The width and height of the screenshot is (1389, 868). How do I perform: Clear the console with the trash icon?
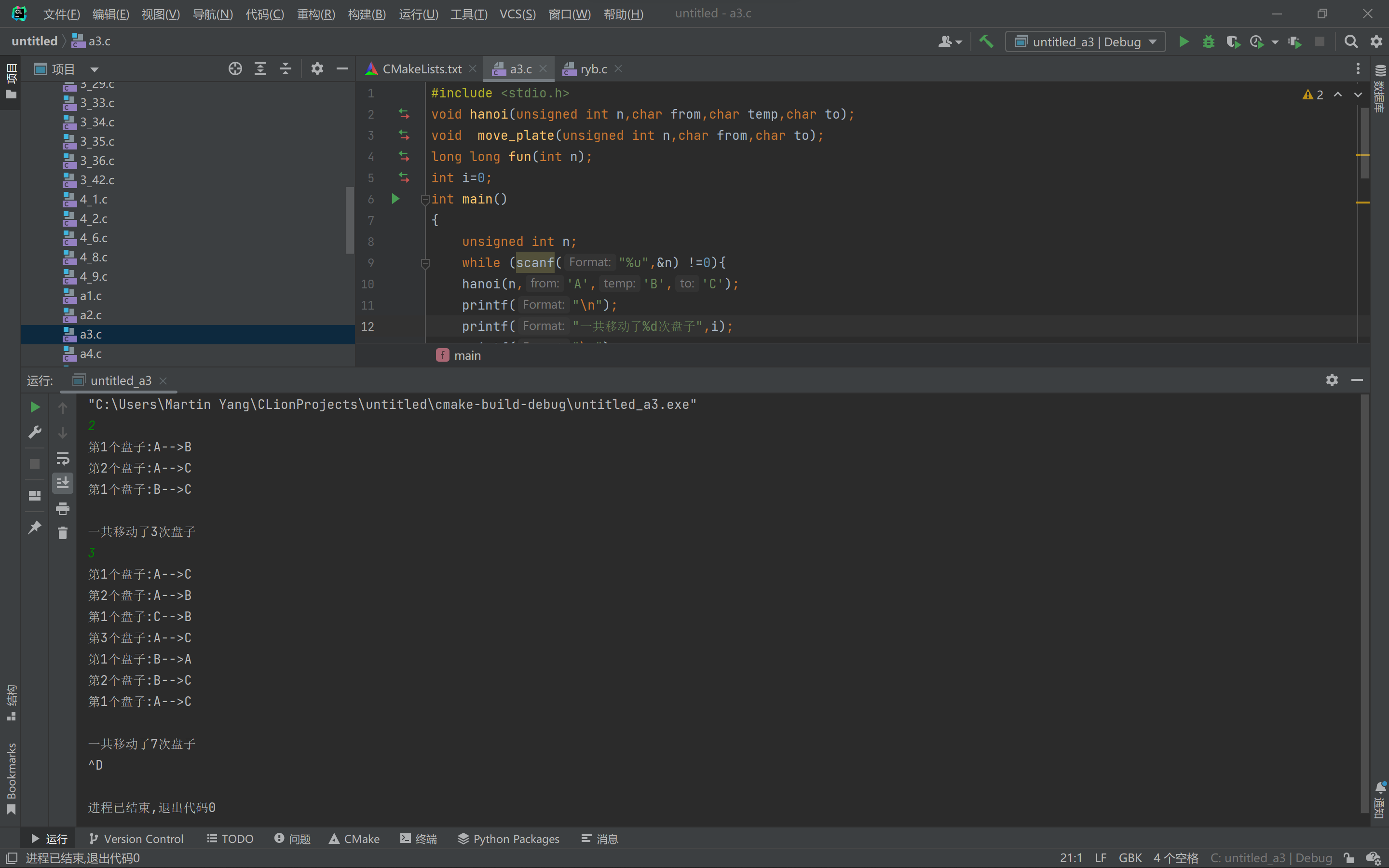tap(63, 533)
